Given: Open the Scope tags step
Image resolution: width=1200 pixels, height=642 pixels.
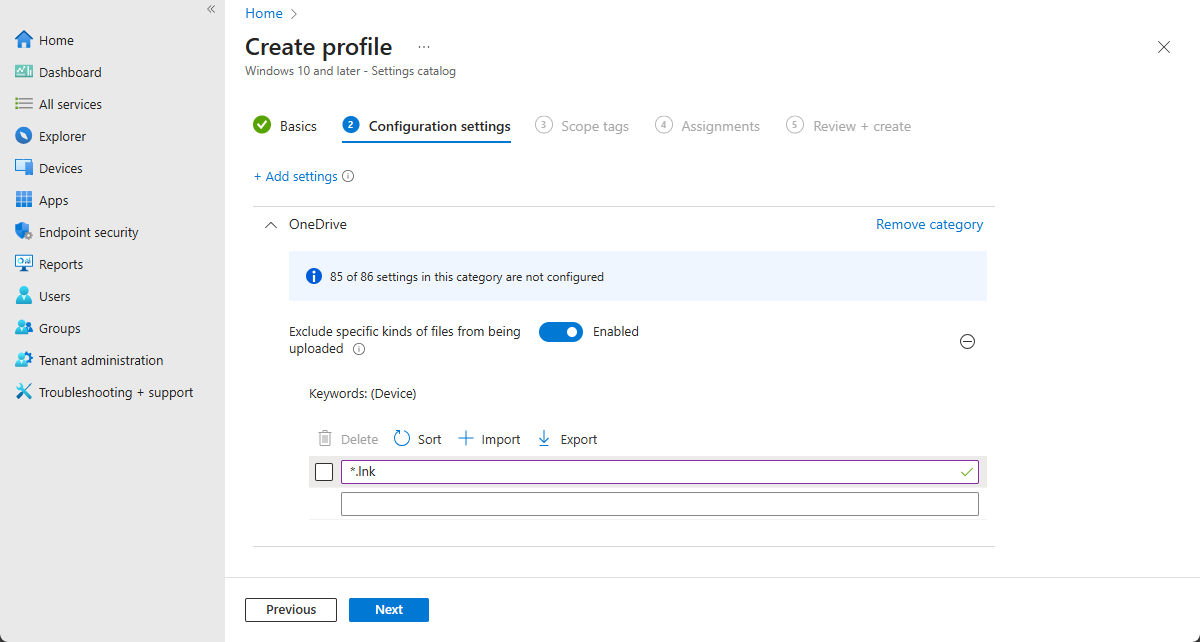Looking at the screenshot, I should (x=582, y=126).
